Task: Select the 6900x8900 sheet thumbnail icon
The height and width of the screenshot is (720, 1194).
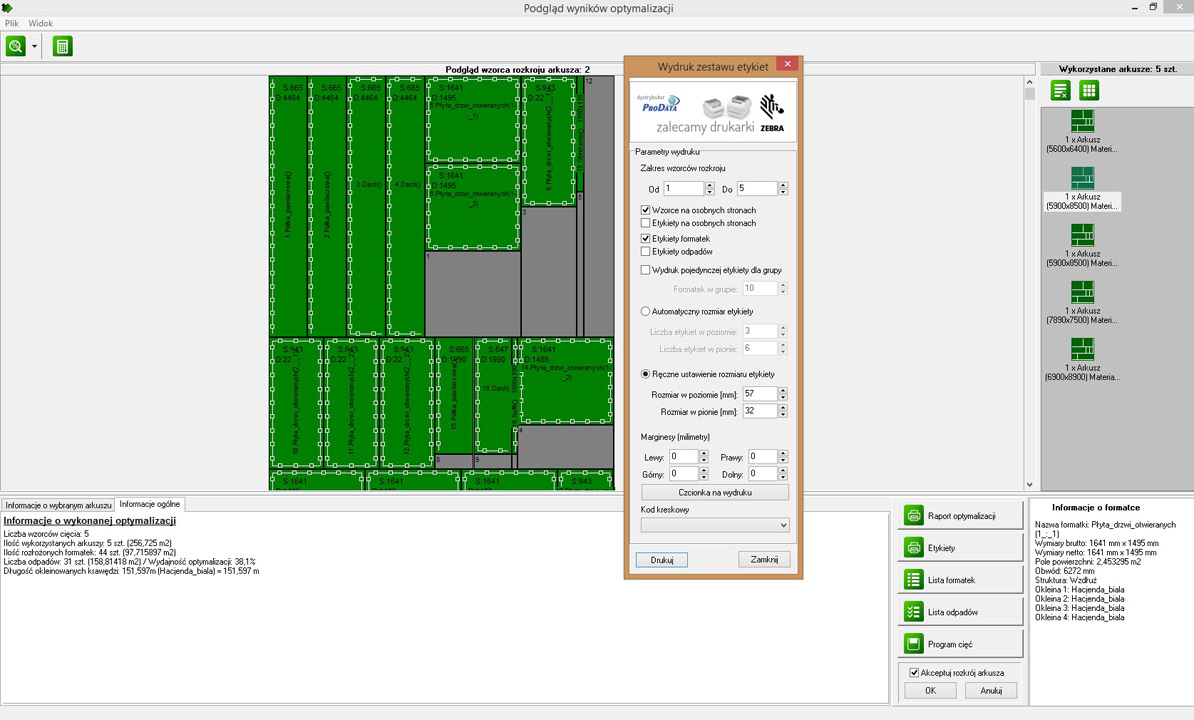Action: (1082, 349)
